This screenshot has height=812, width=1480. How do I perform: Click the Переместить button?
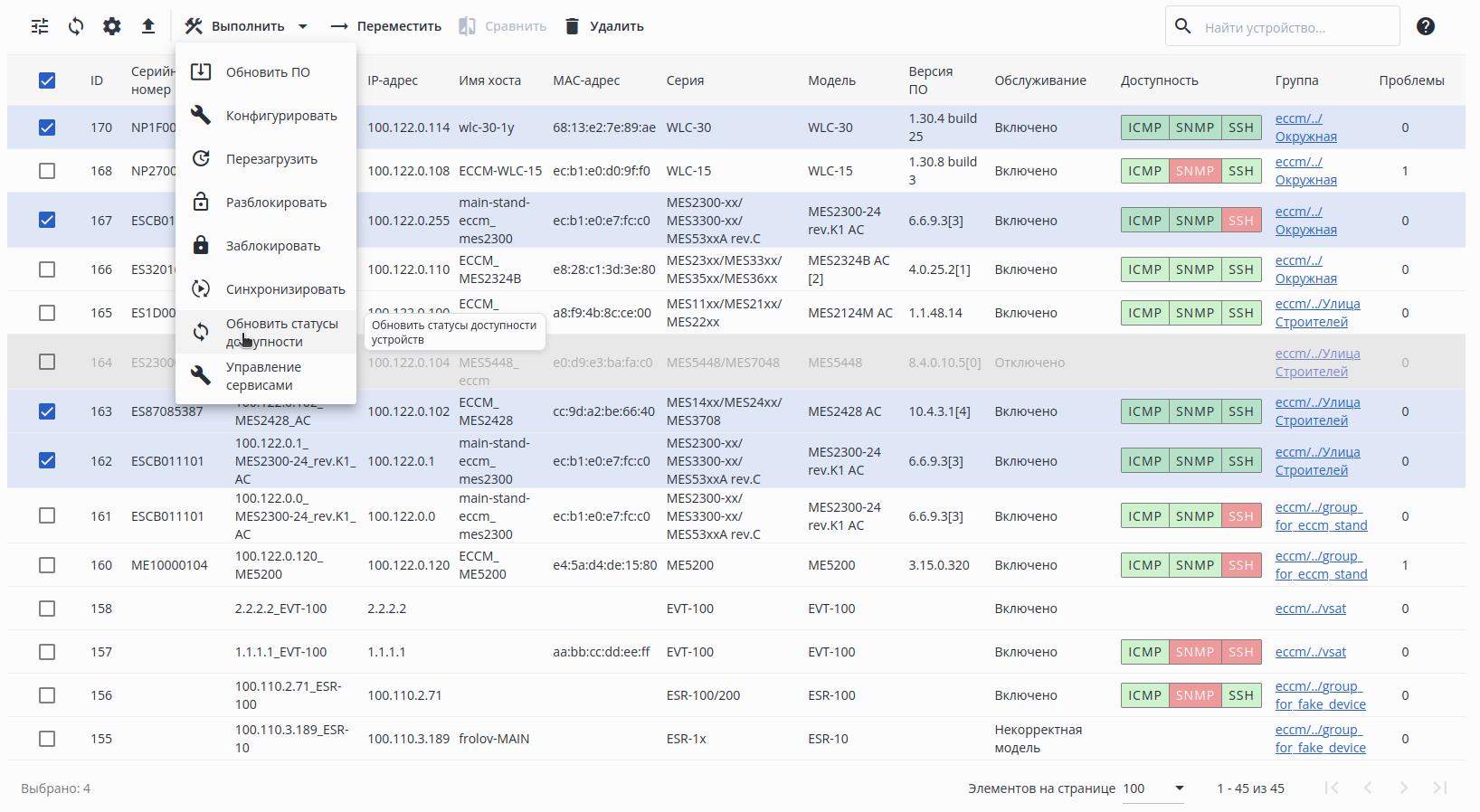point(386,26)
